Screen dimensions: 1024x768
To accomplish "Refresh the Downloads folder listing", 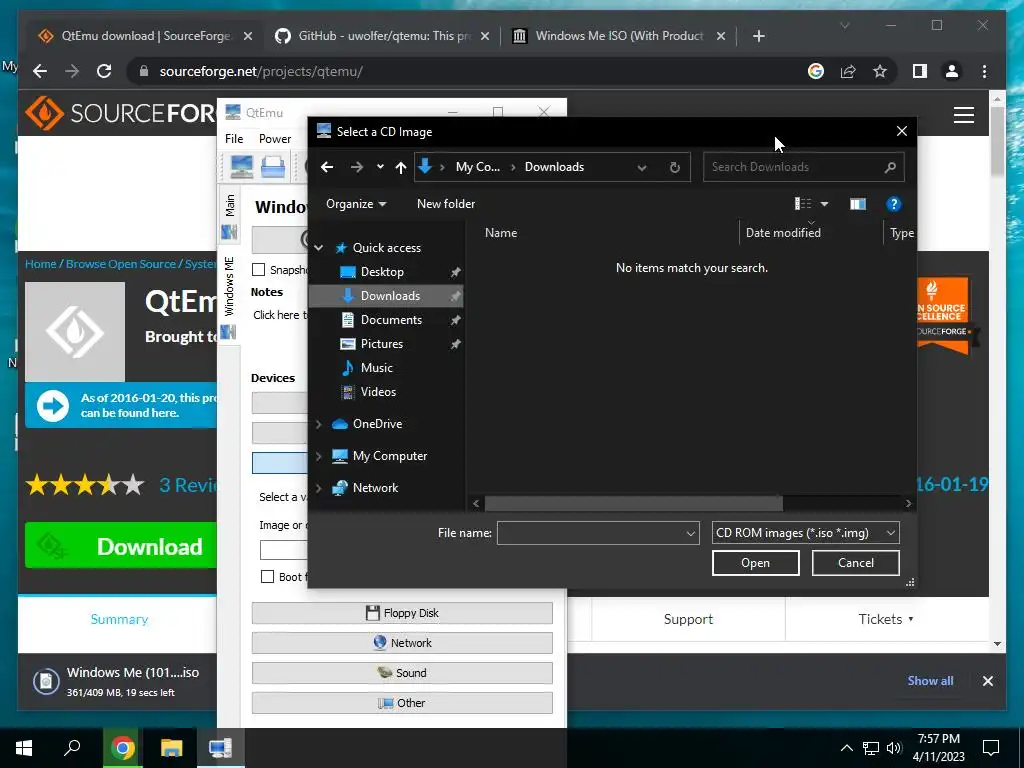I will [x=675, y=167].
